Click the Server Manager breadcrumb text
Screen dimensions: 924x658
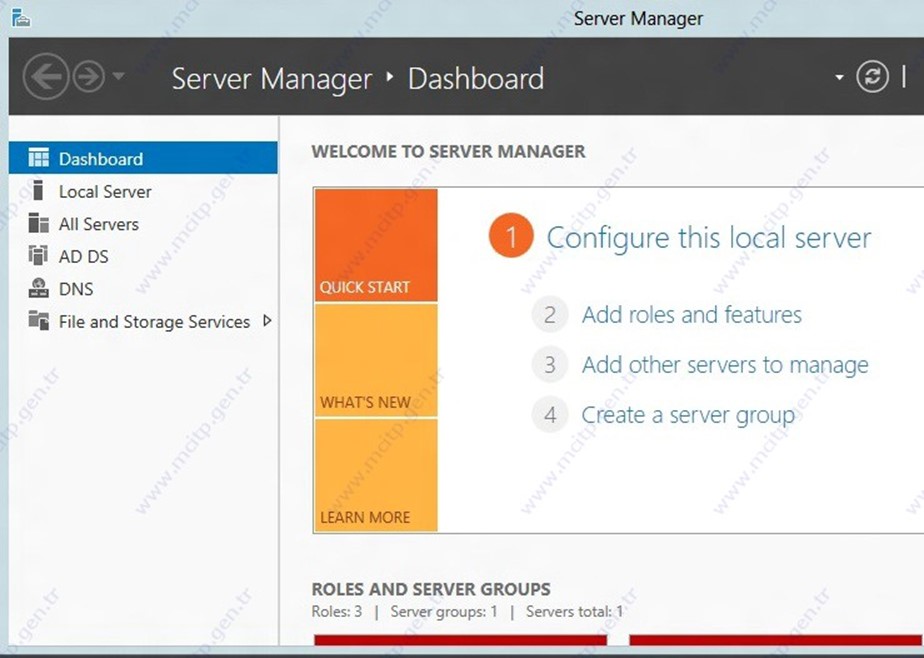coord(272,78)
